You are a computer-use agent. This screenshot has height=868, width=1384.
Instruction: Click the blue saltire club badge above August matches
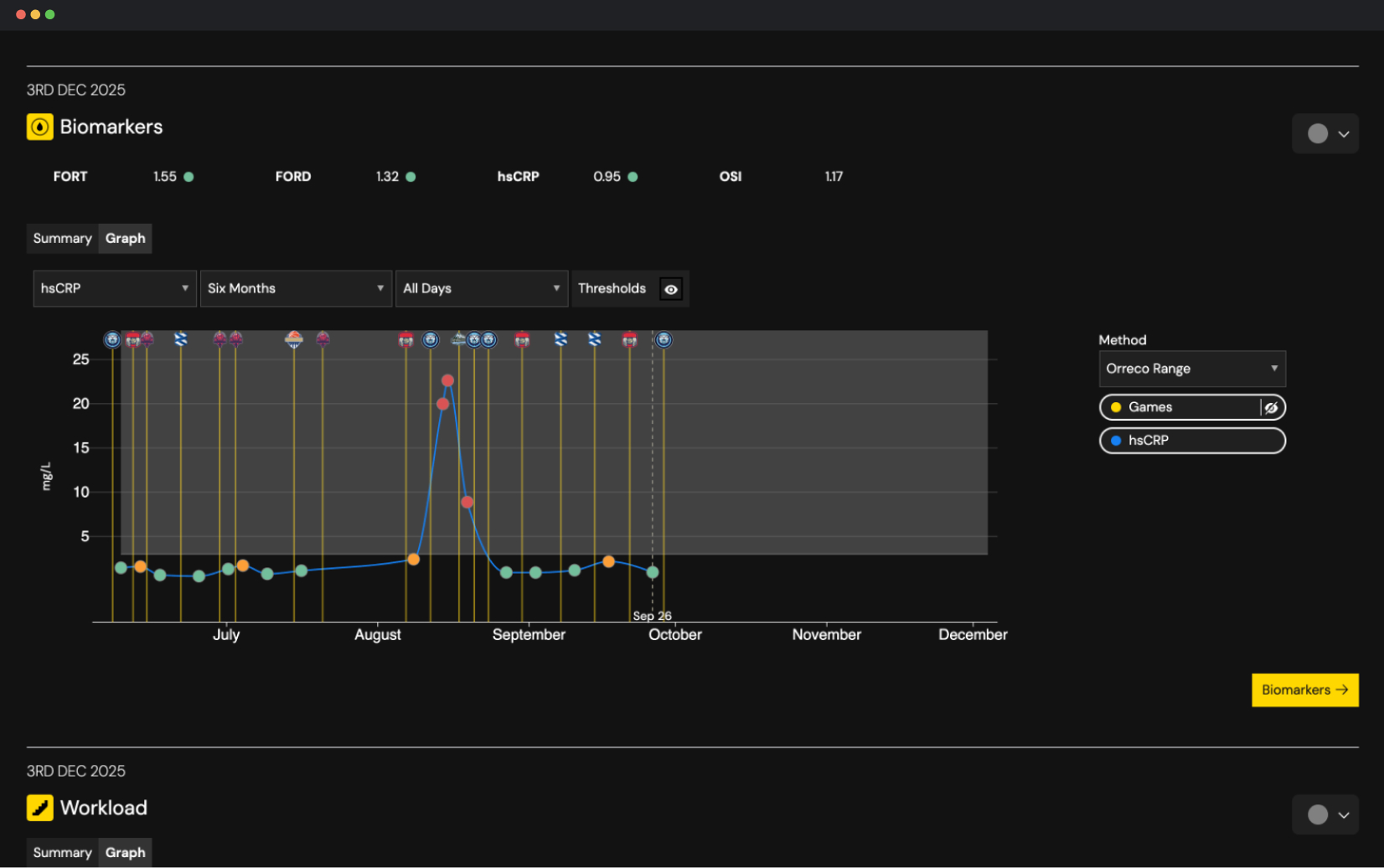[x=561, y=339]
